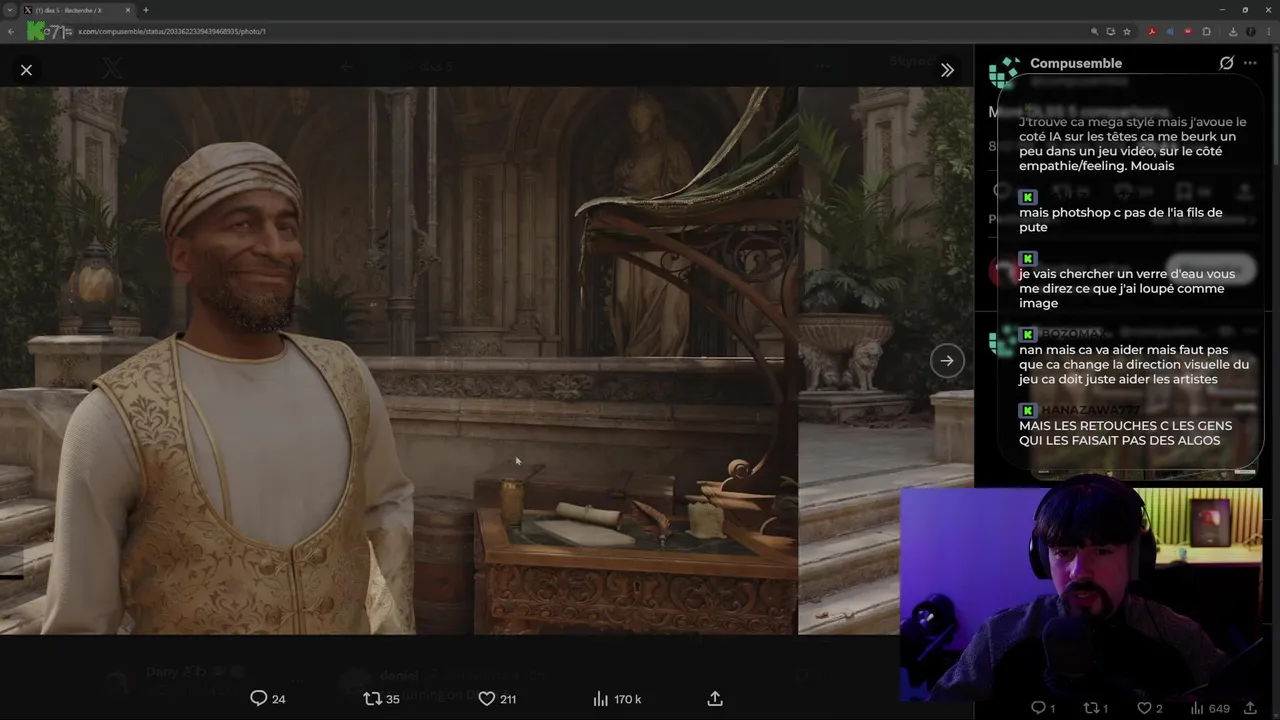The height and width of the screenshot is (720, 1280).
Task: Open the Grok icon beside Compusemble
Action: tap(1226, 63)
